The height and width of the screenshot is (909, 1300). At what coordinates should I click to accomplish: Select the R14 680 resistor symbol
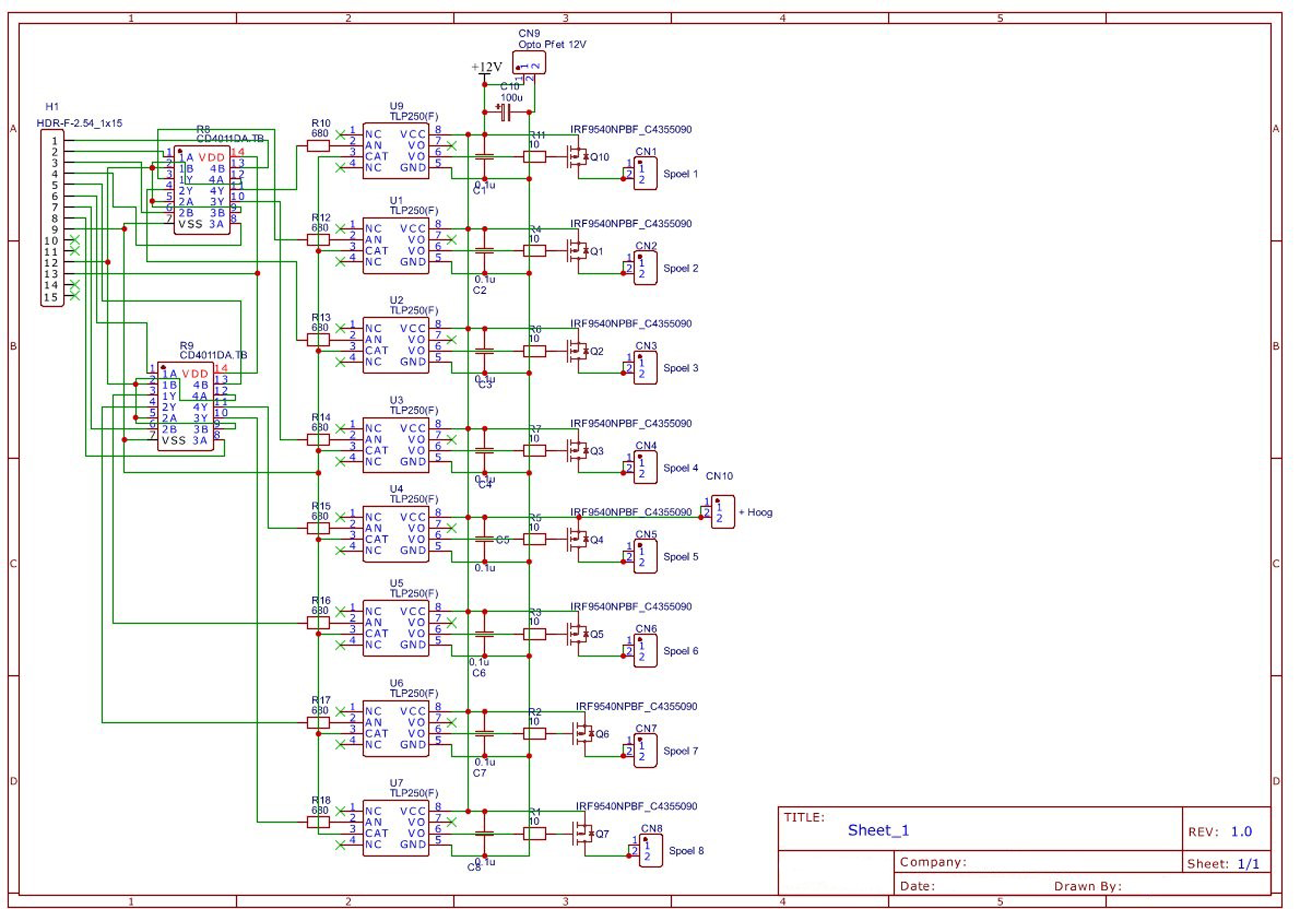(x=318, y=440)
